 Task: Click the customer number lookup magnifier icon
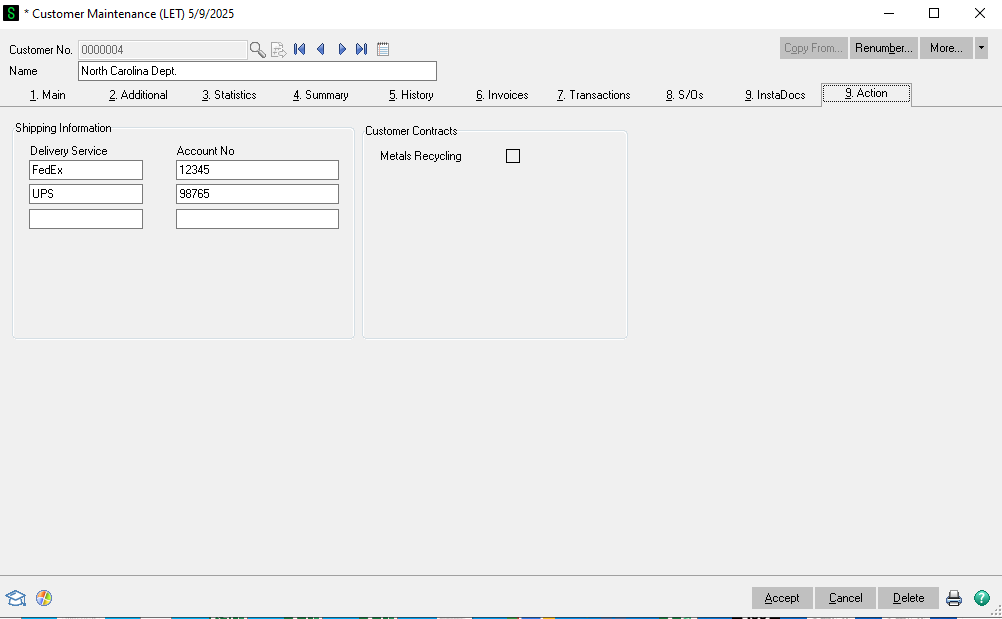tap(258, 49)
